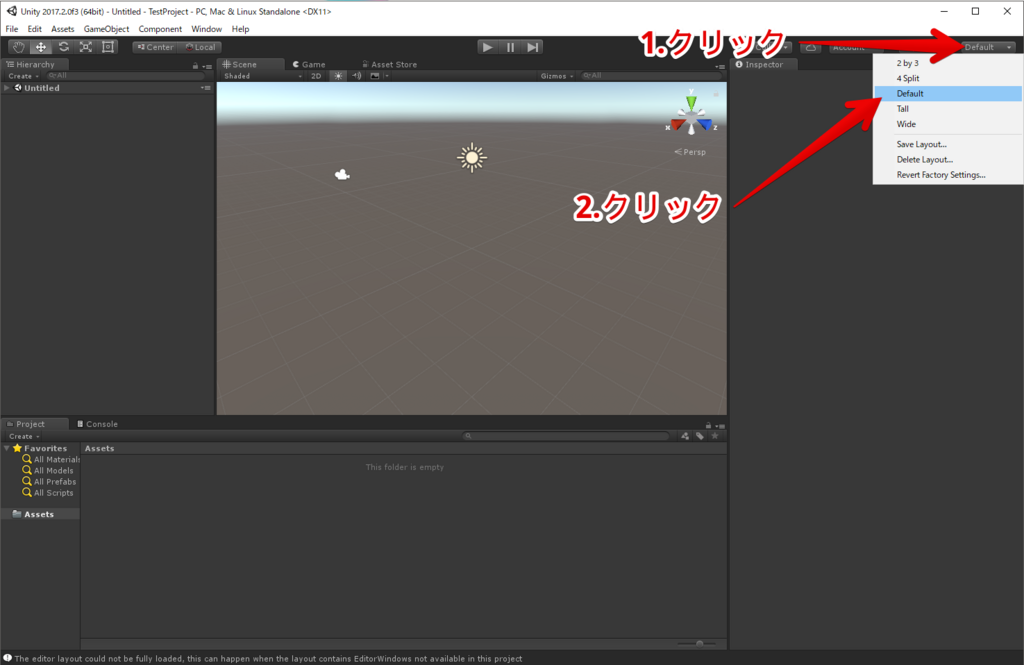Toggle 2D view mode in Scene

click(316, 76)
